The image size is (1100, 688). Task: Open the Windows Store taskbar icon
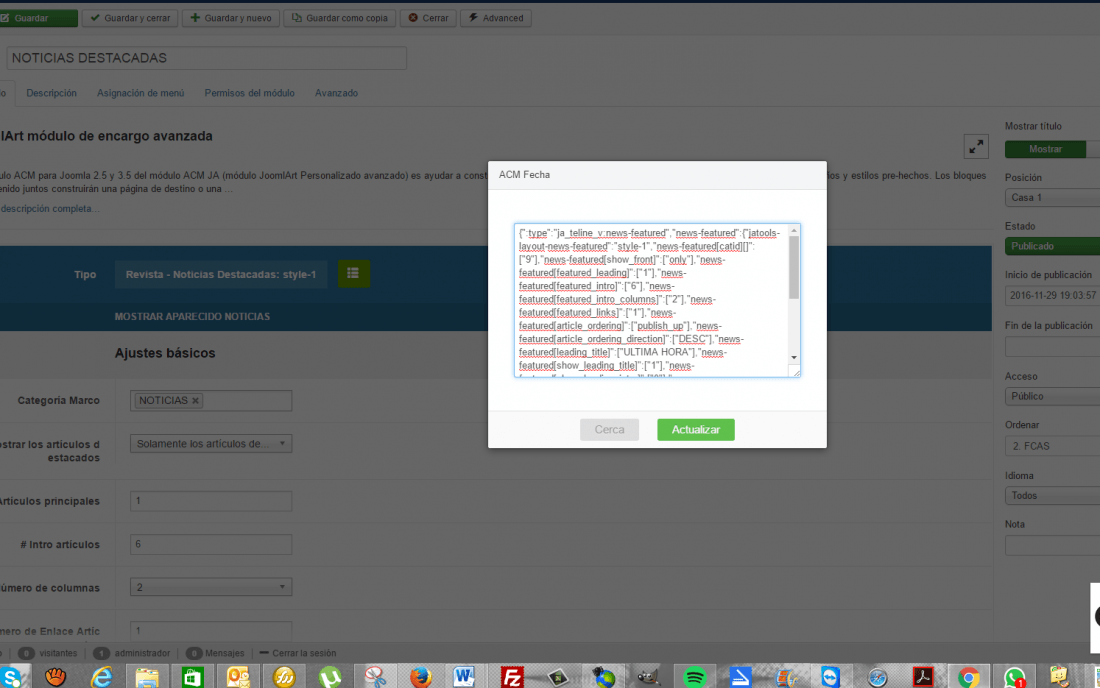click(192, 677)
